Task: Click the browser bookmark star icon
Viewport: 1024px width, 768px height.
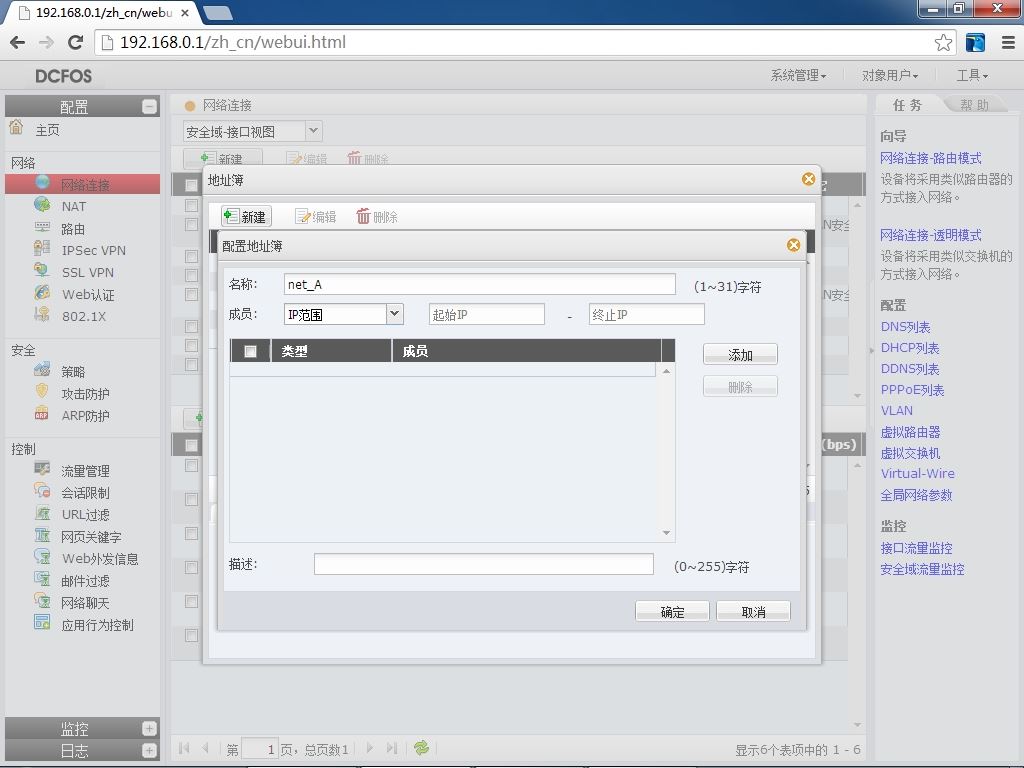Action: [943, 42]
